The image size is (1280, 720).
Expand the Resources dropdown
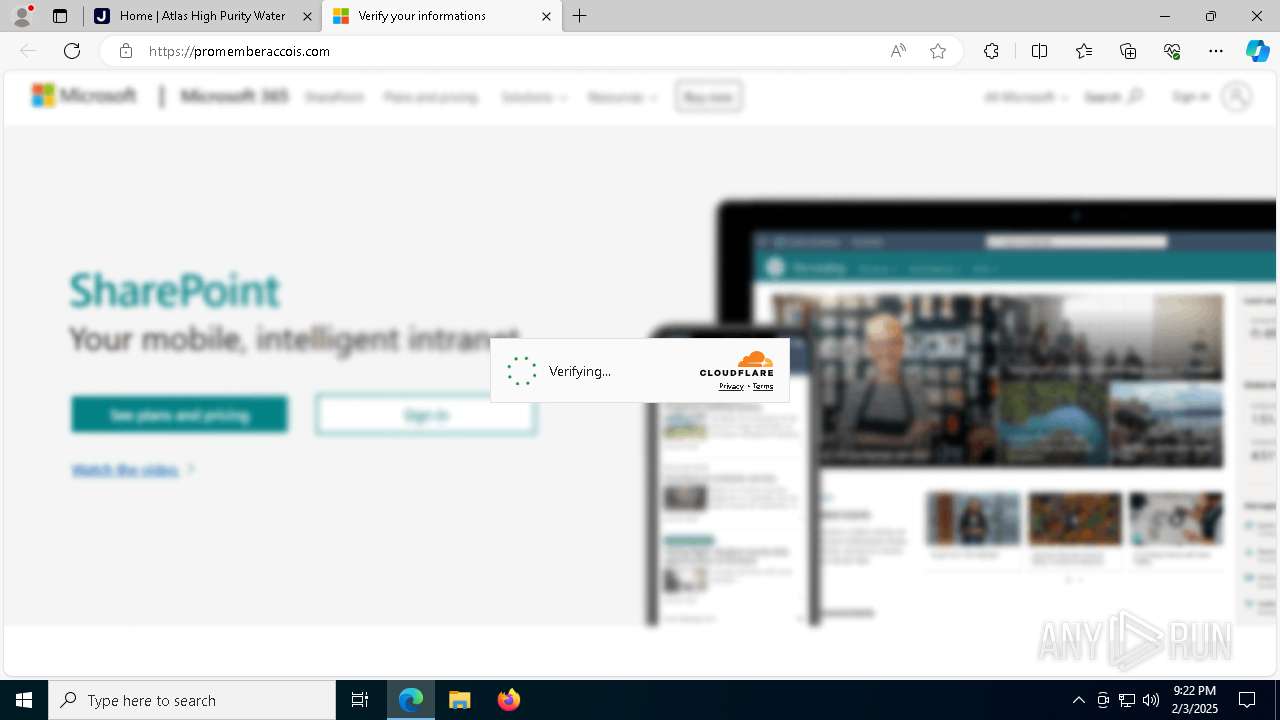[622, 97]
